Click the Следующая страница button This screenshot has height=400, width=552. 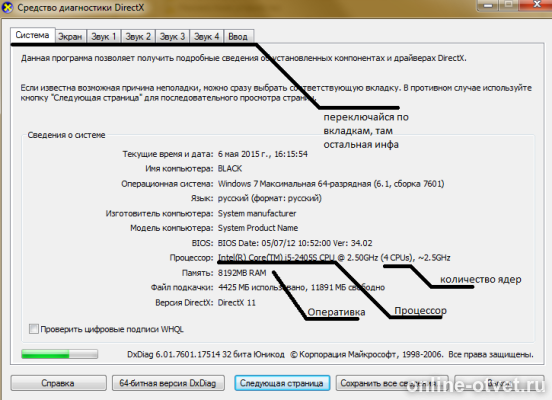click(282, 383)
